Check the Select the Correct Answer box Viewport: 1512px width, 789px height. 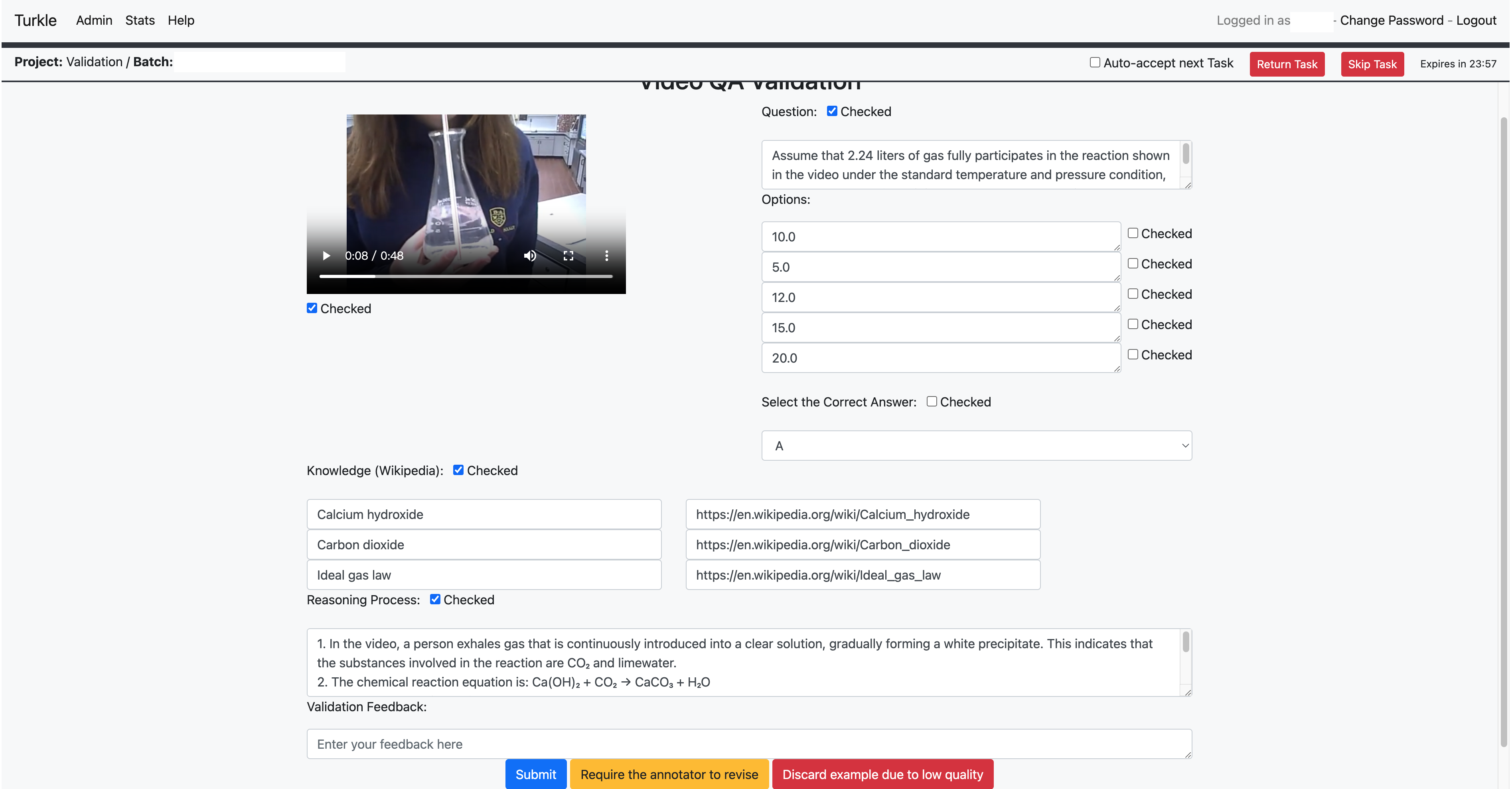tap(932, 402)
